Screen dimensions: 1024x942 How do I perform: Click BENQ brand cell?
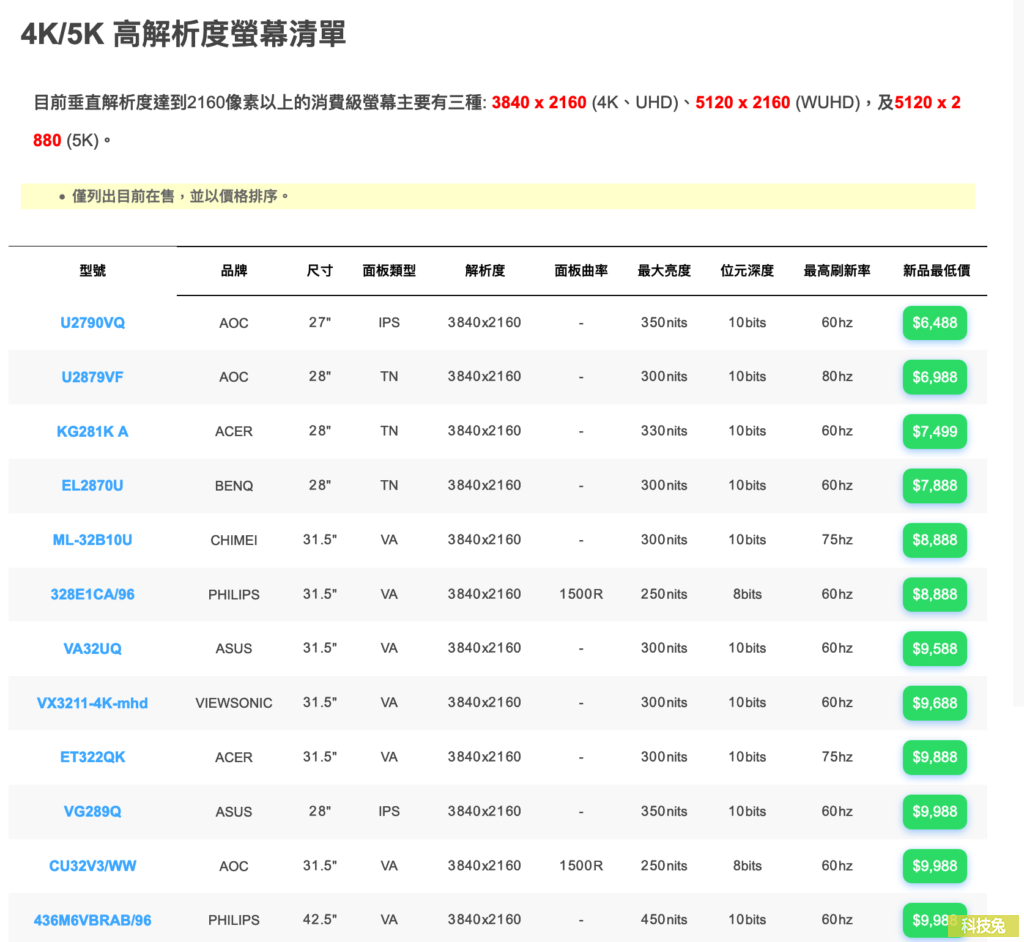(x=234, y=486)
